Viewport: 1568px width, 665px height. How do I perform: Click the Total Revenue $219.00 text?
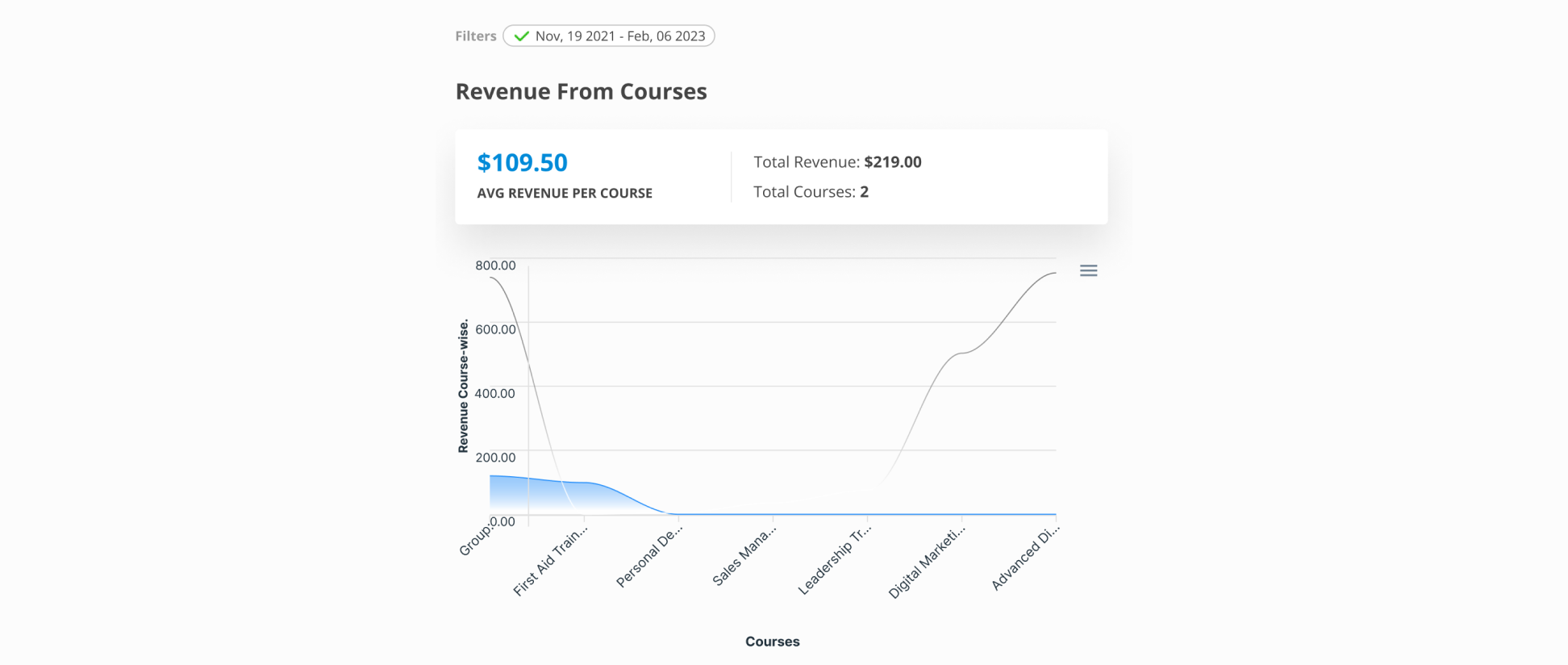point(836,162)
